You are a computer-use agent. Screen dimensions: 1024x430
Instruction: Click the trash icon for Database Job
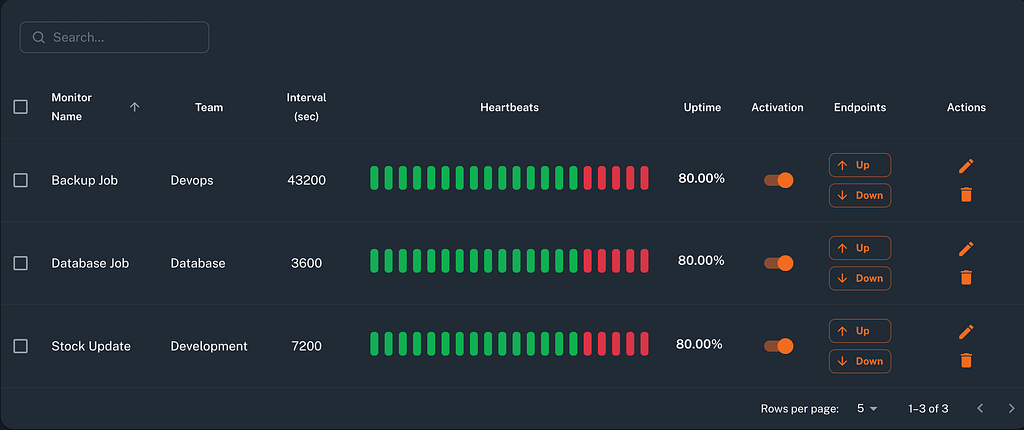click(967, 277)
